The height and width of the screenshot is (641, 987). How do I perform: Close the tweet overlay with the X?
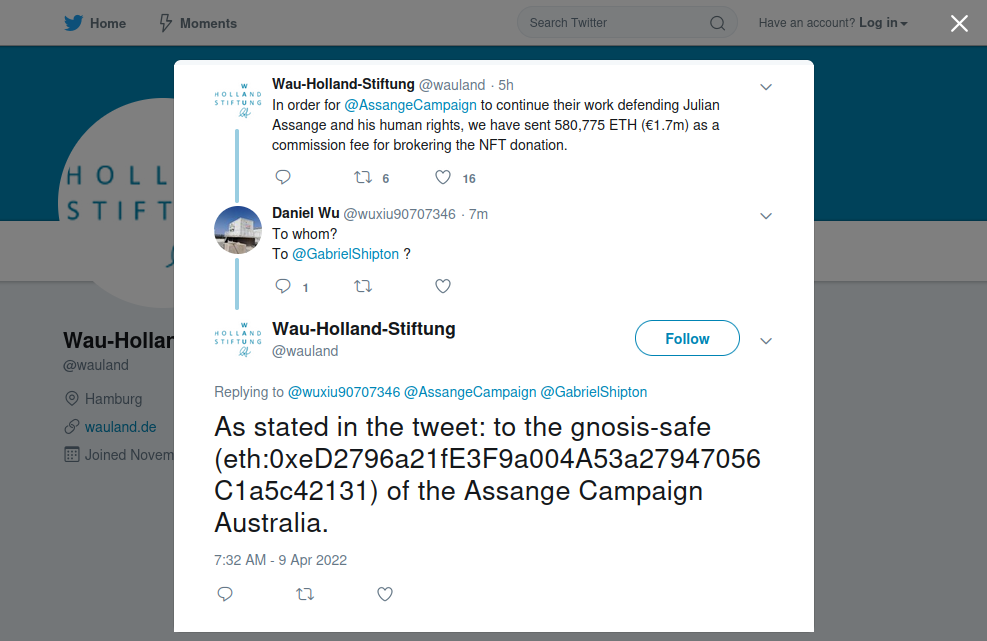959,23
